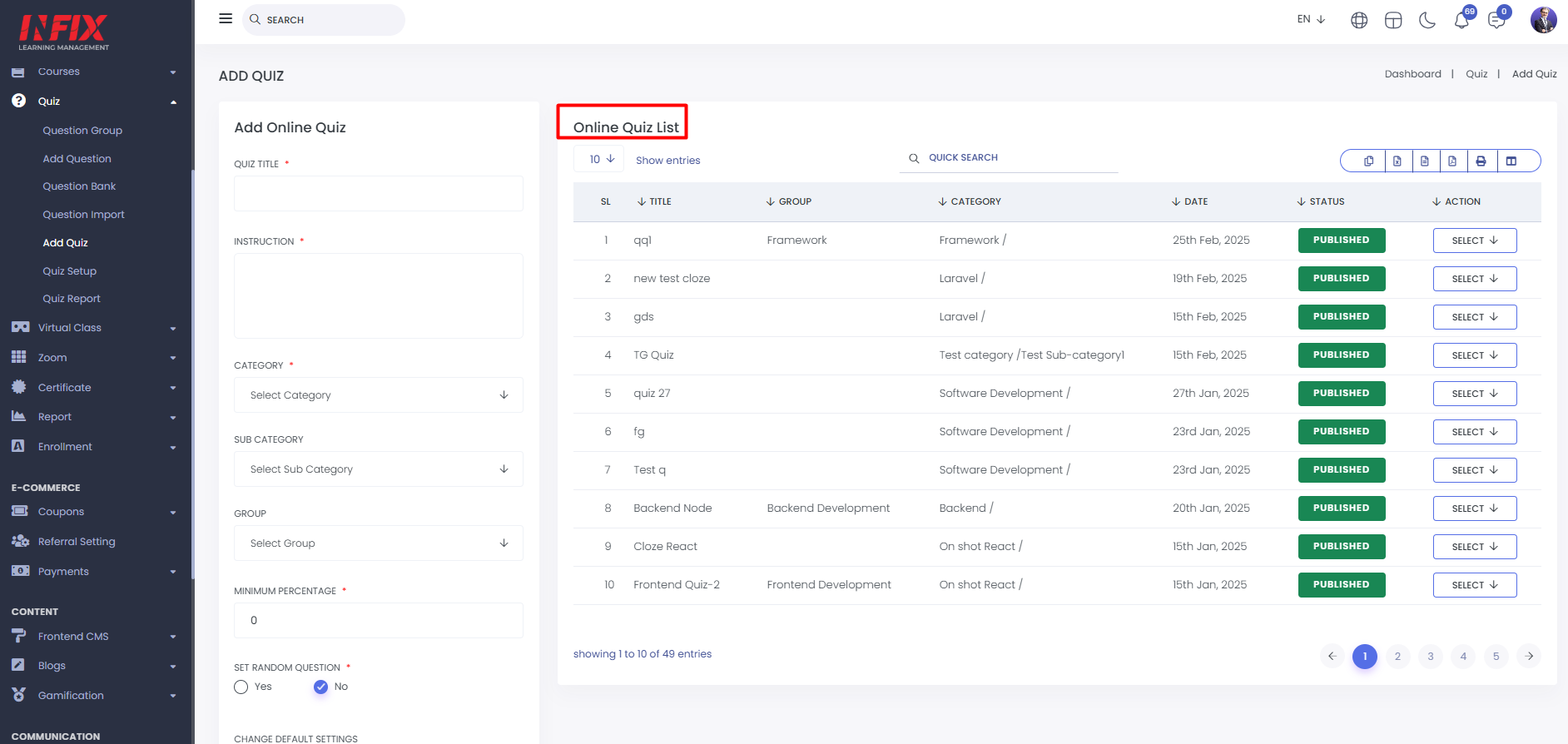Toggle table column visibility
The width and height of the screenshot is (1568, 744).
click(x=1511, y=161)
